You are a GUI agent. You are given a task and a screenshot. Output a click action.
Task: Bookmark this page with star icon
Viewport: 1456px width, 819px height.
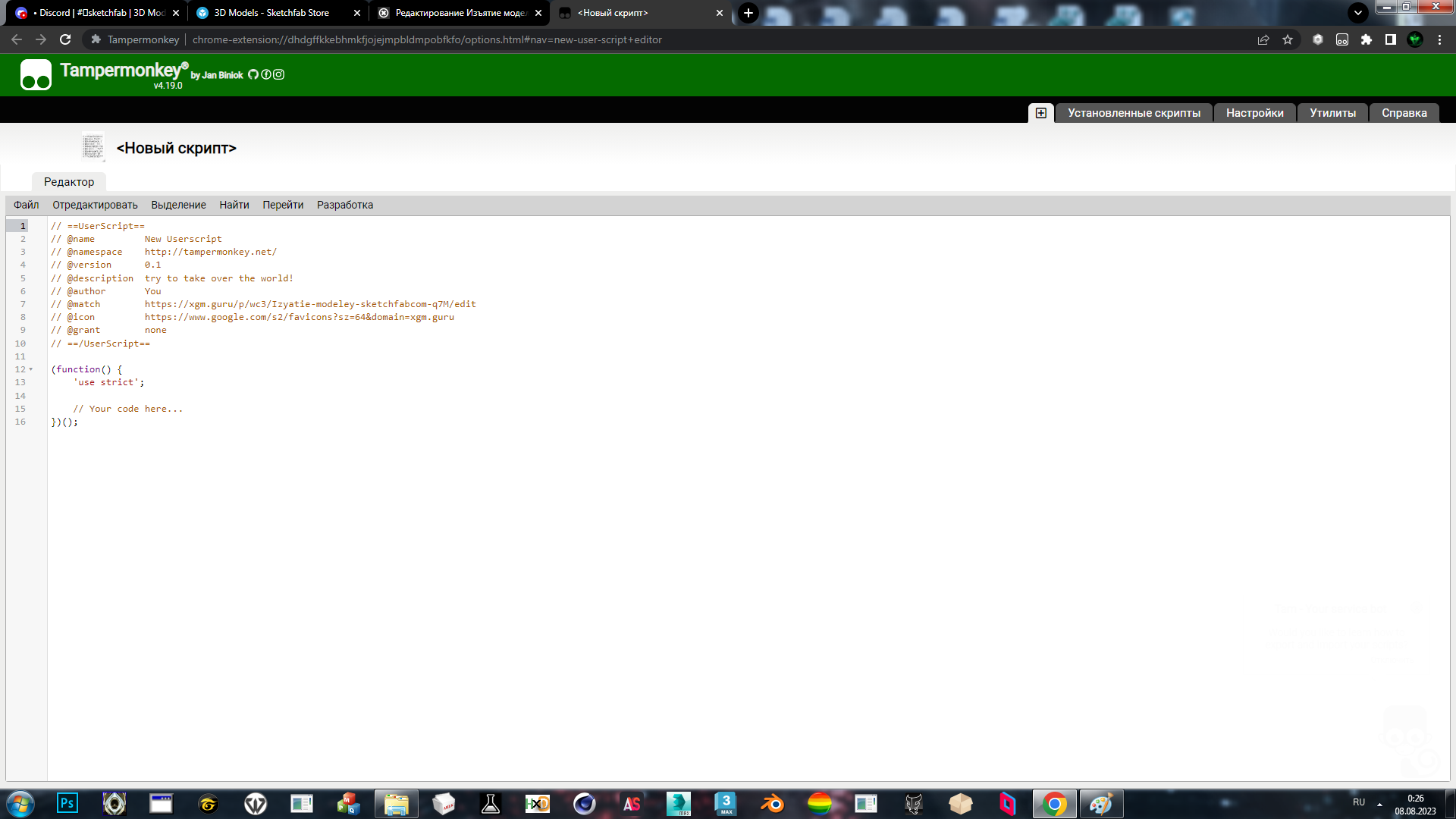[x=1288, y=39]
